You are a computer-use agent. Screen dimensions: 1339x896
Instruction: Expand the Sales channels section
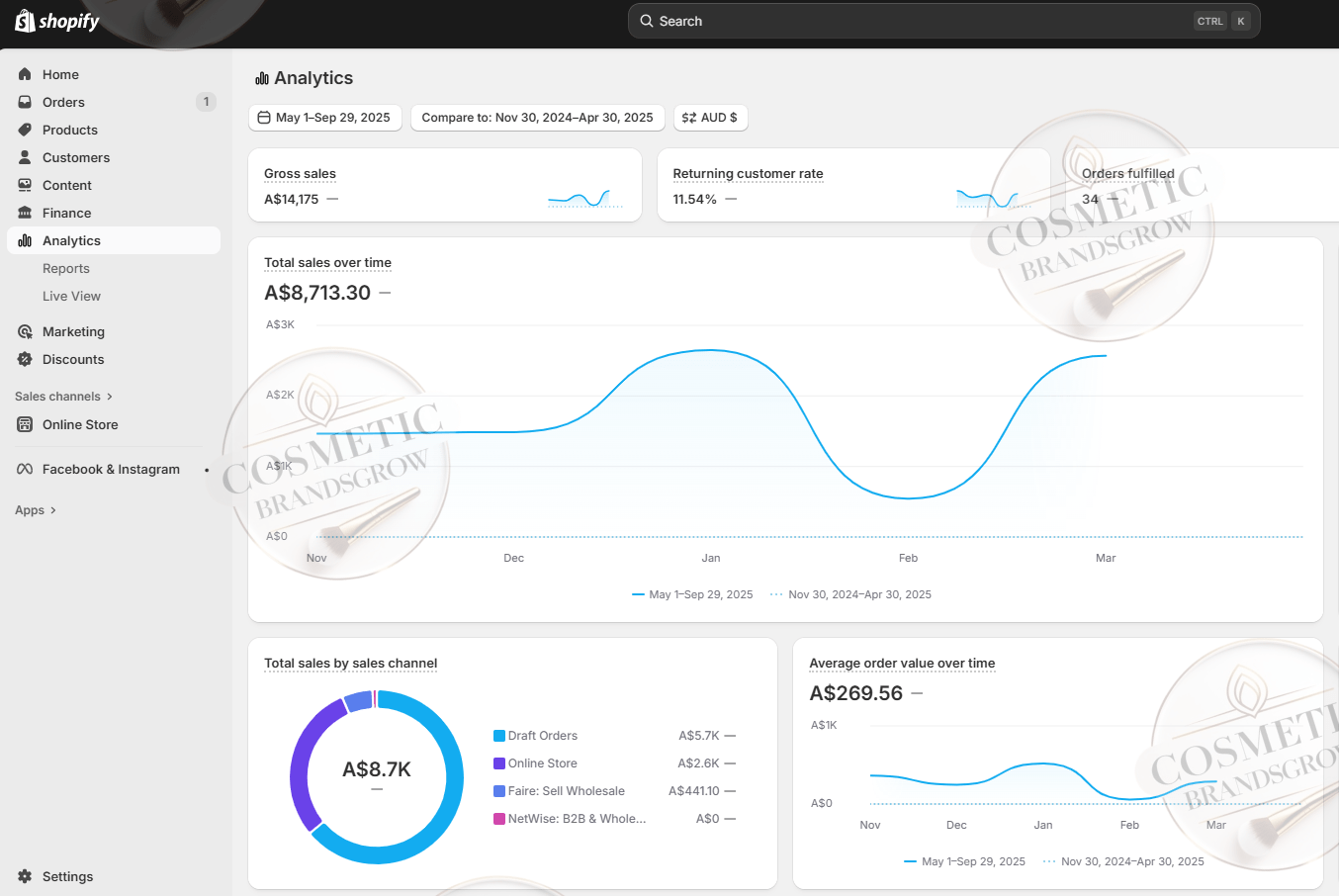click(63, 397)
